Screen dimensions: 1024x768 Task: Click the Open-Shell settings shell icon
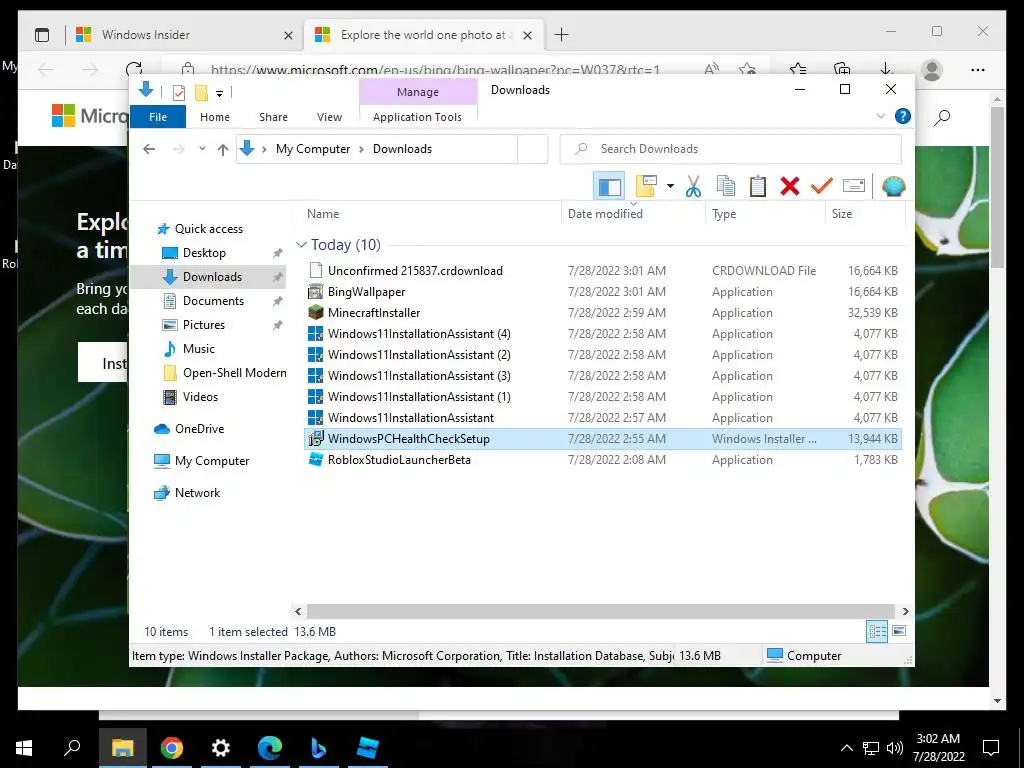[893, 187]
